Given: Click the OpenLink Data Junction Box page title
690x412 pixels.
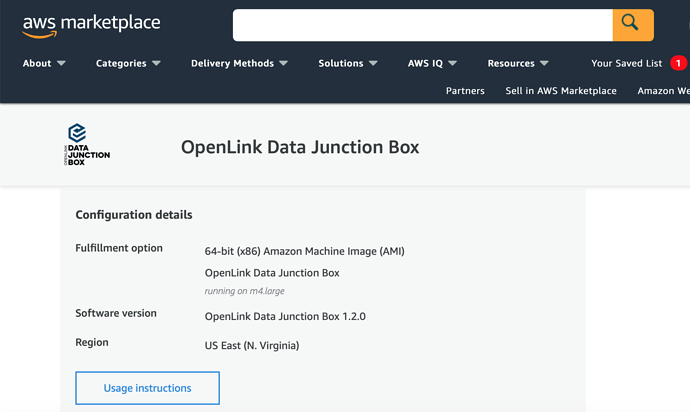Looking at the screenshot, I should [300, 147].
